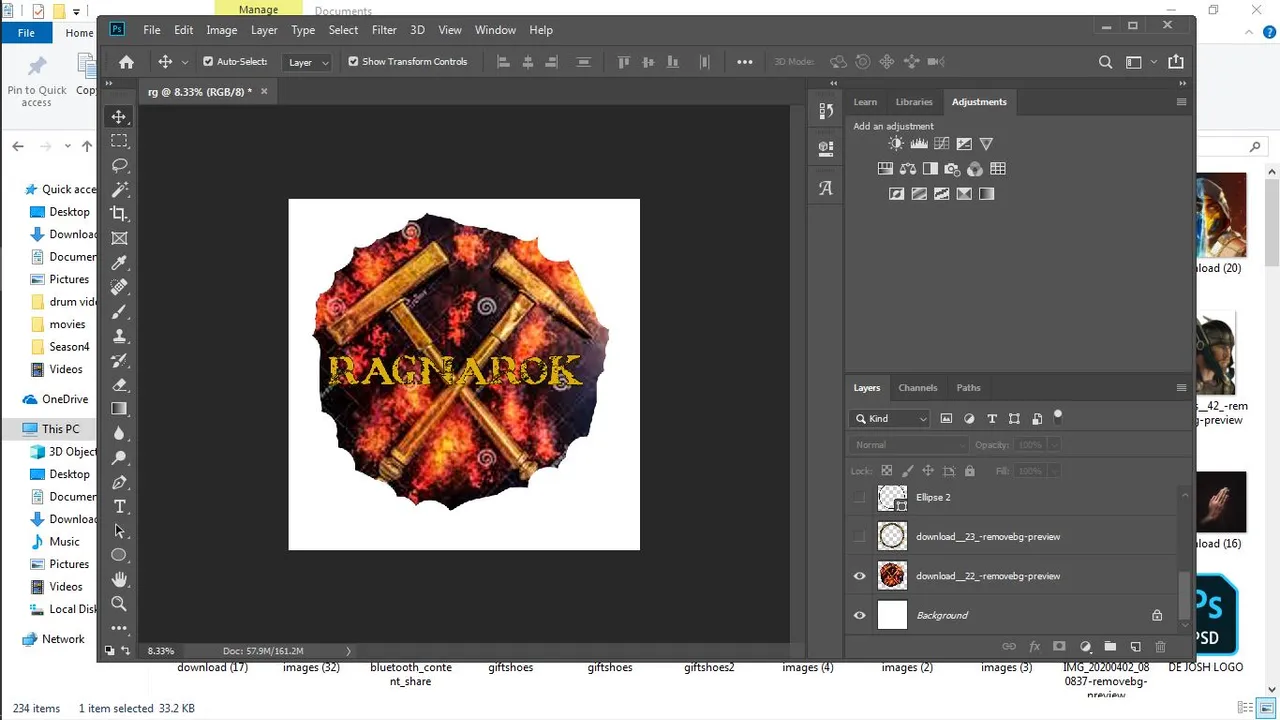
Task: Click the Delete layer trash icon
Action: coord(1160,647)
